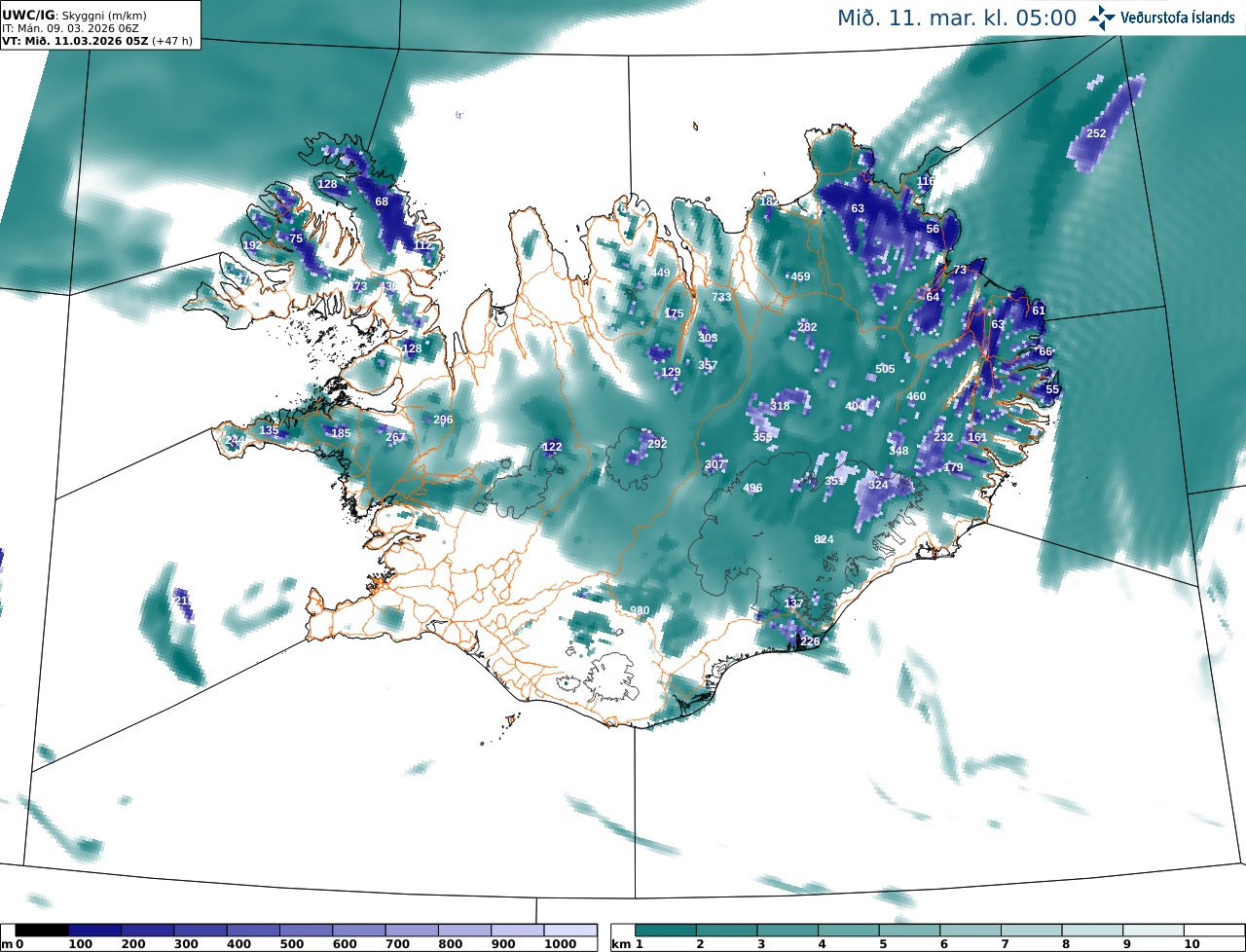
Task: Select the header date 'Mið. 11. mar. kl. 05:00'
Action: coord(957,18)
